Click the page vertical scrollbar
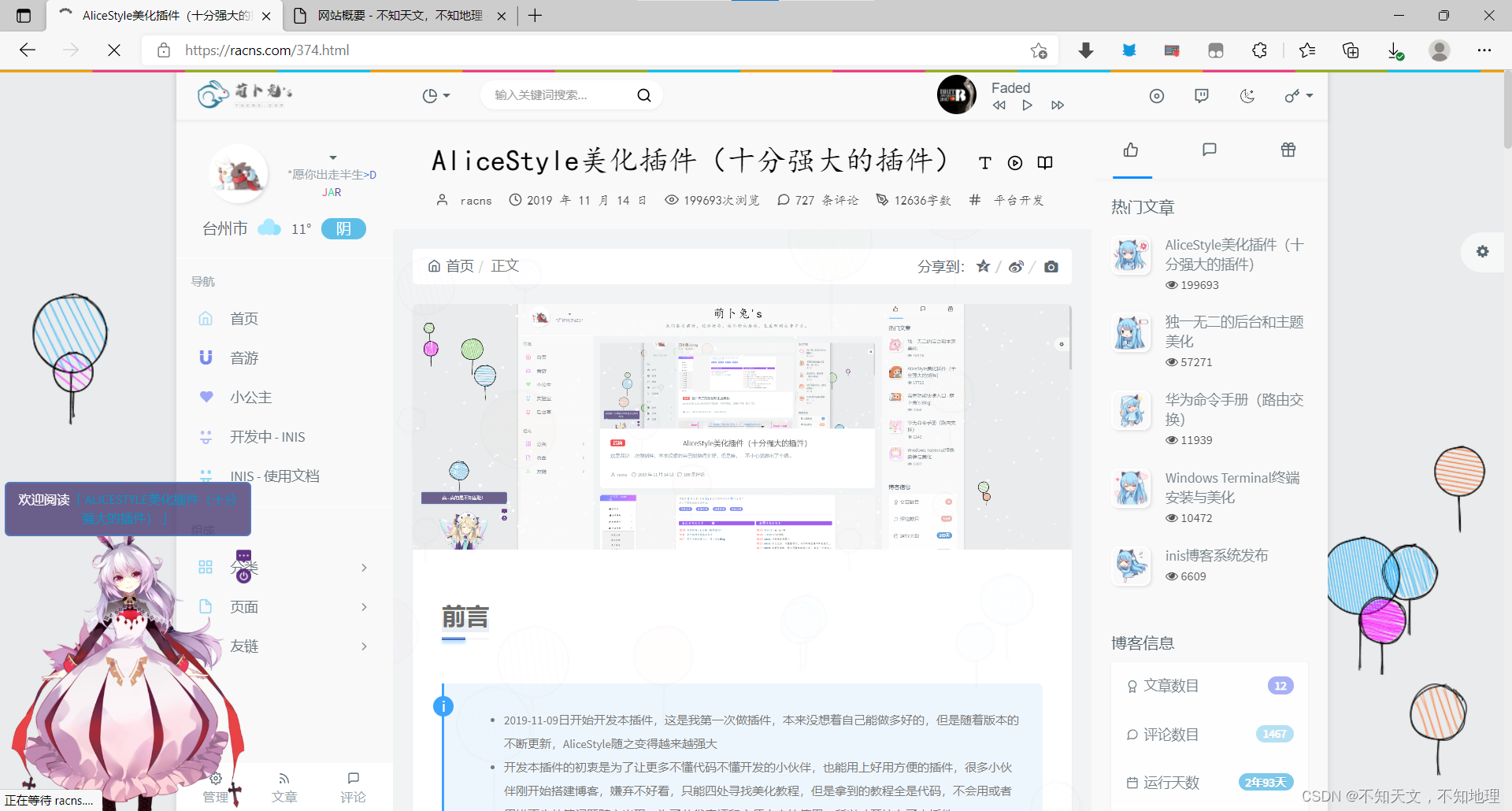 [x=1506, y=110]
